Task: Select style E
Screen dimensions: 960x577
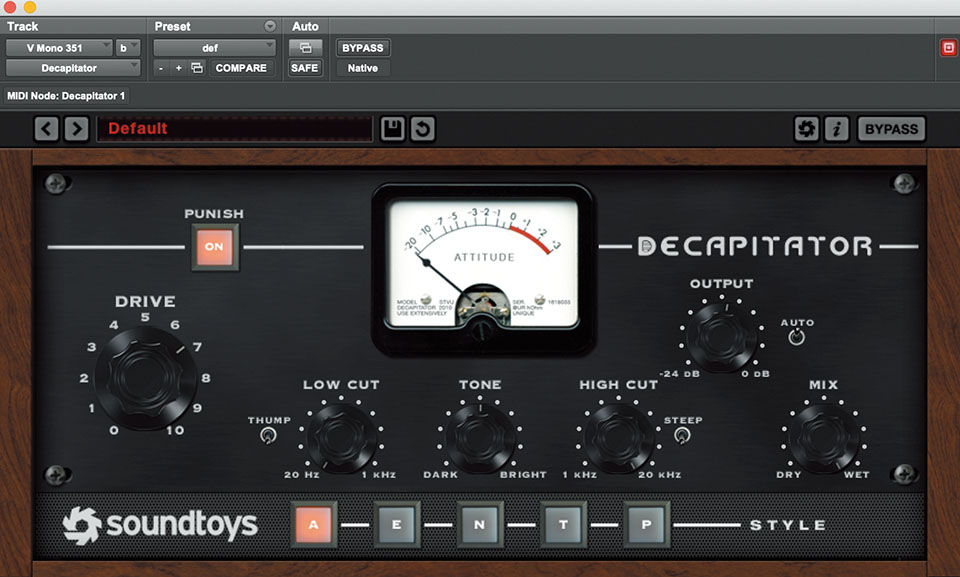Action: coord(397,524)
